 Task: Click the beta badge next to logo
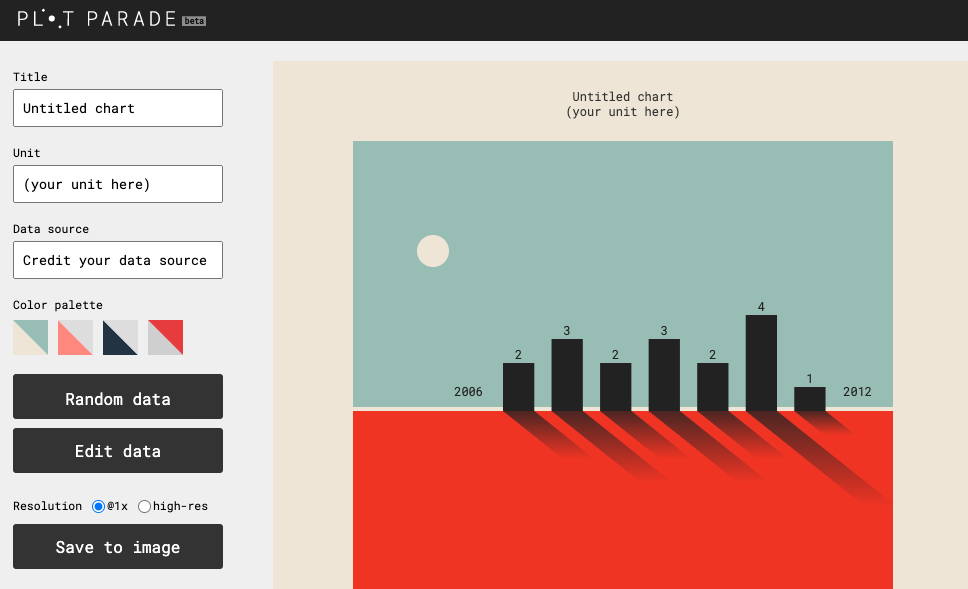pos(194,21)
